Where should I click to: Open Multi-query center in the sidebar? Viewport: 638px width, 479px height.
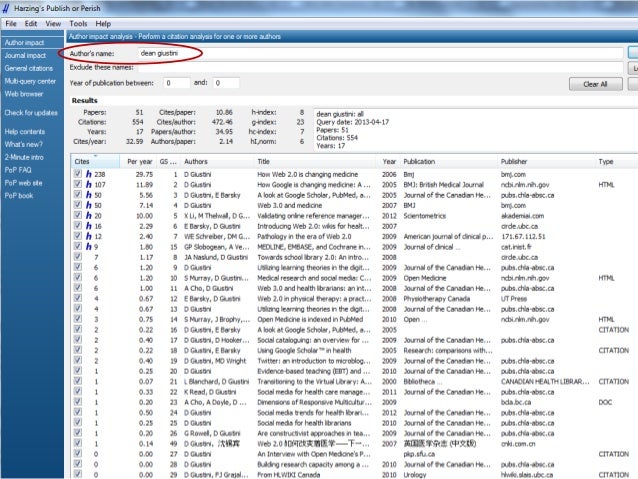tap(30, 81)
